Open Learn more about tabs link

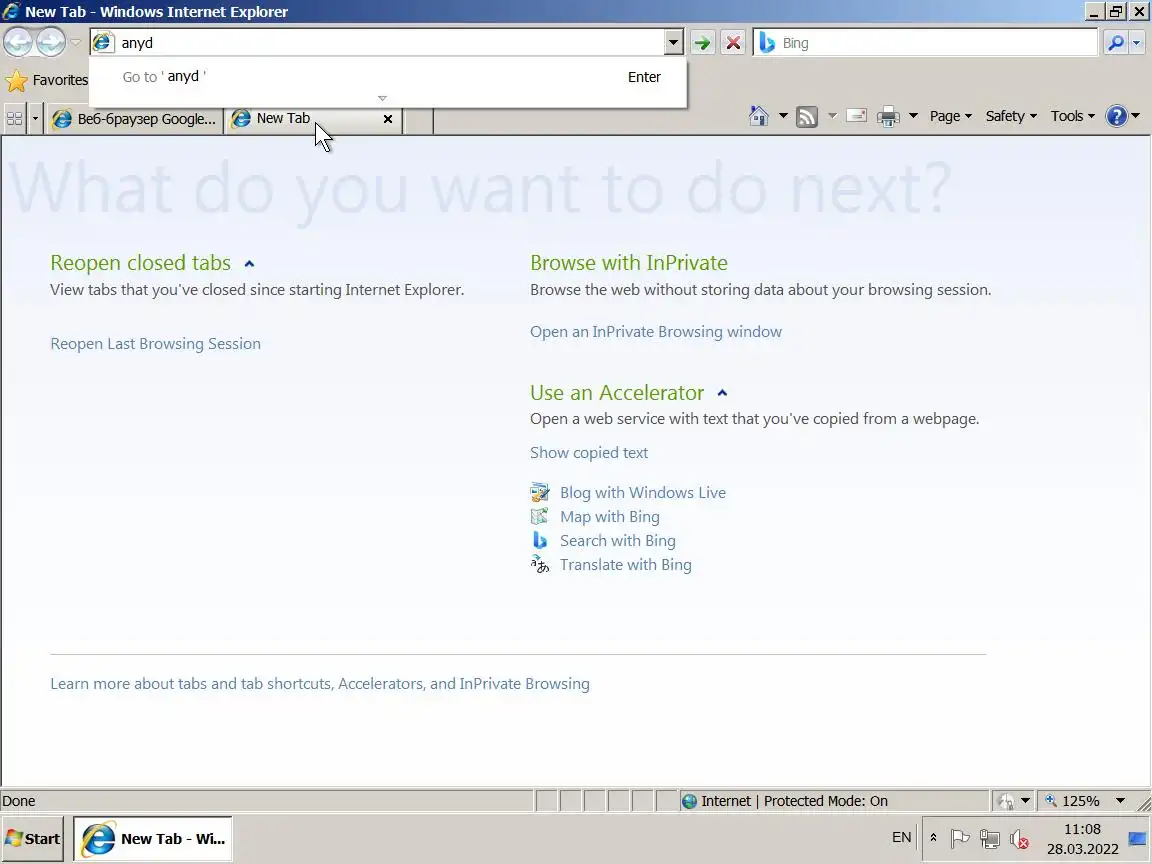pos(320,684)
